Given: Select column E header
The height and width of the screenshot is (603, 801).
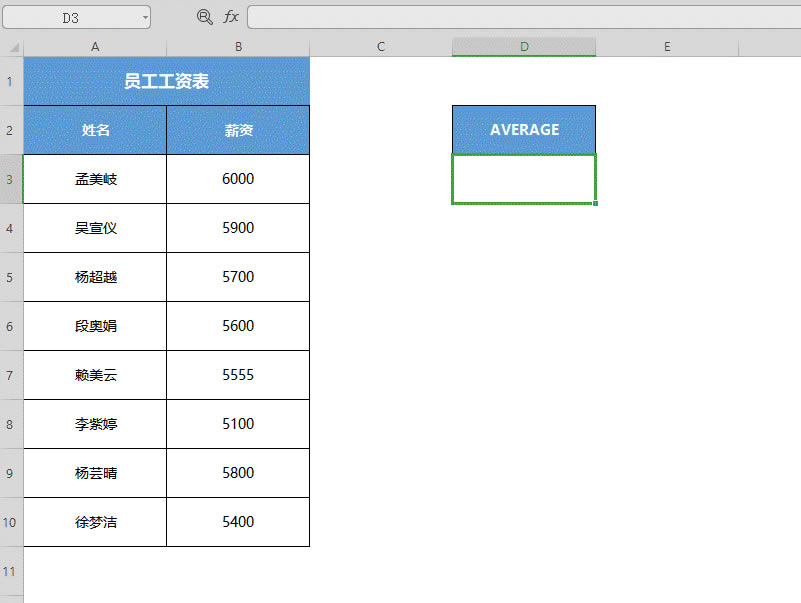Looking at the screenshot, I should [x=667, y=47].
